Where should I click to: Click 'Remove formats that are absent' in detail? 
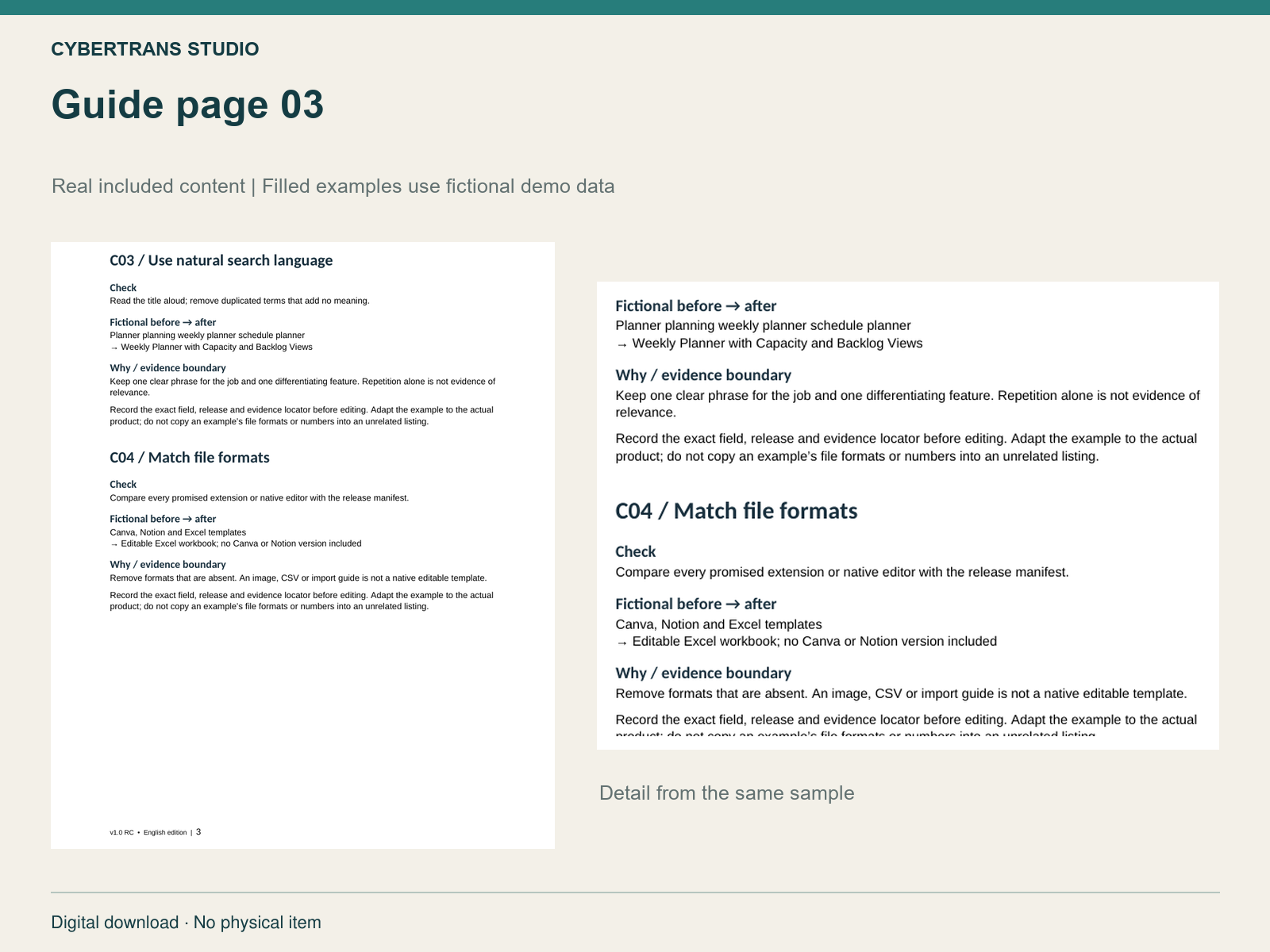coord(902,693)
